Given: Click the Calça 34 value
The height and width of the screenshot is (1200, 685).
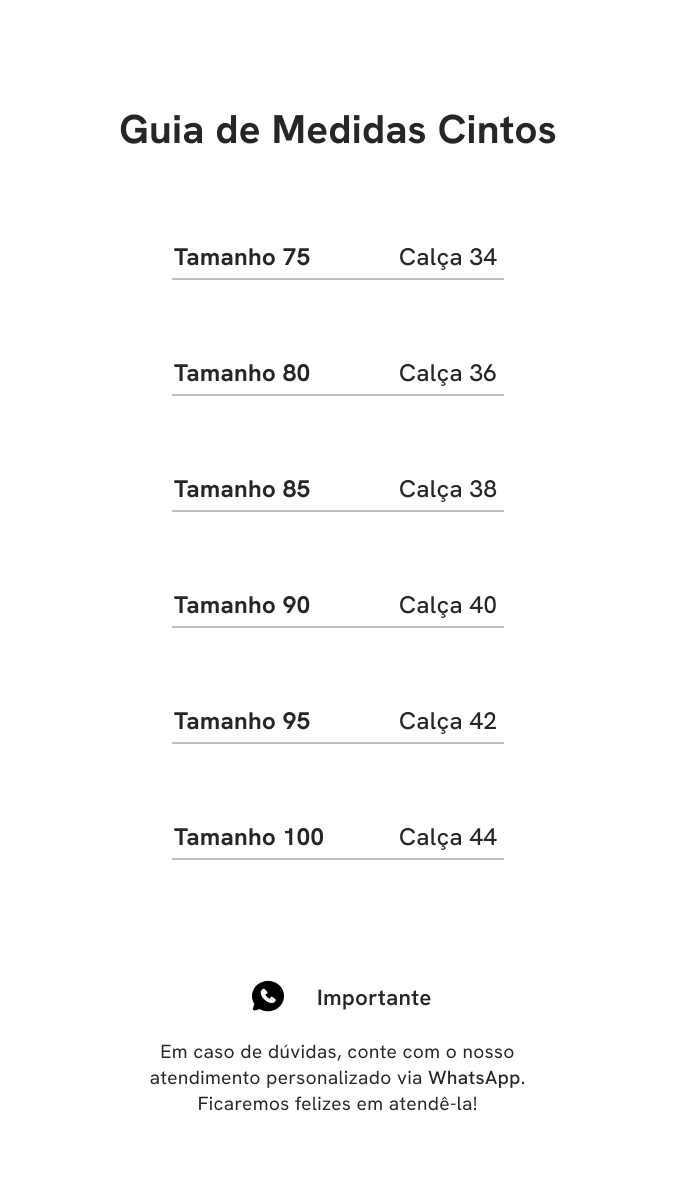Looking at the screenshot, I should (x=448, y=258).
